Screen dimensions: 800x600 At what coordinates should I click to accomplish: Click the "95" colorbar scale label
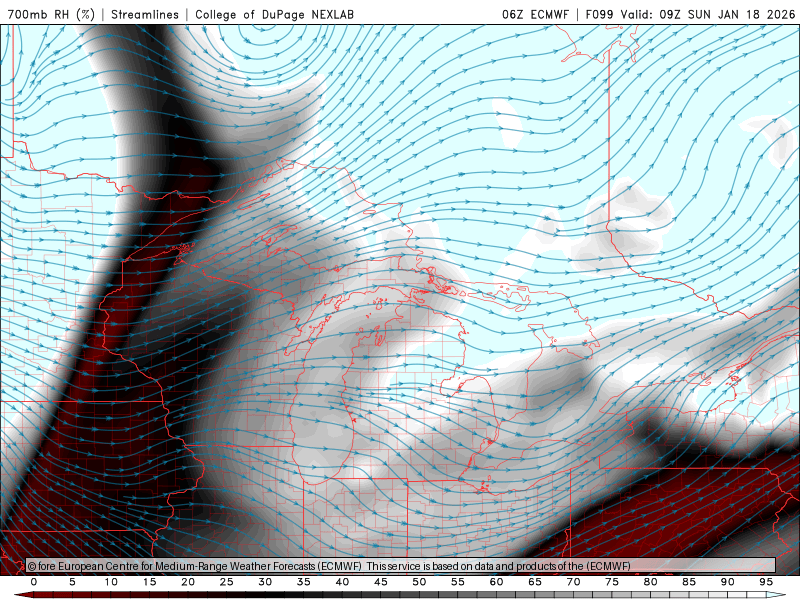click(766, 582)
